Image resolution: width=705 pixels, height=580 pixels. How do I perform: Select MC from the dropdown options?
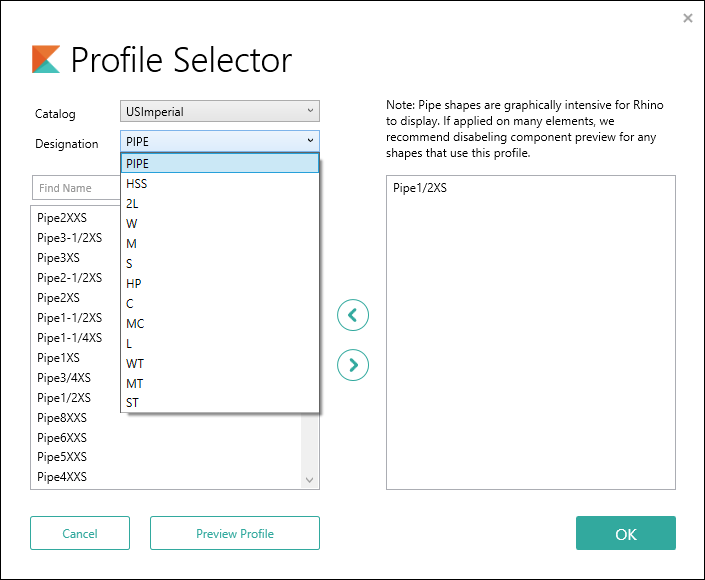[x=135, y=323]
